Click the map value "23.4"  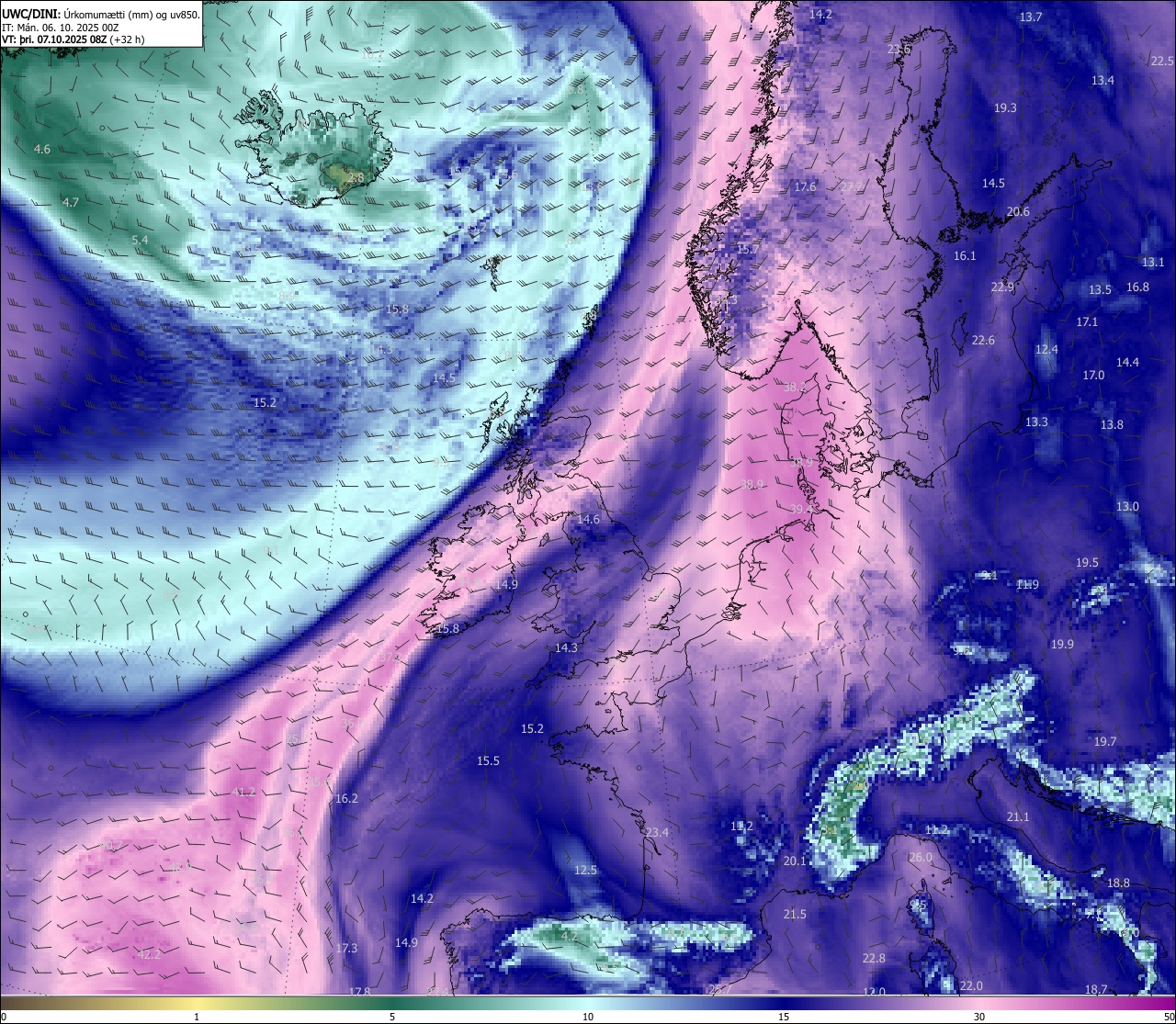657,833
